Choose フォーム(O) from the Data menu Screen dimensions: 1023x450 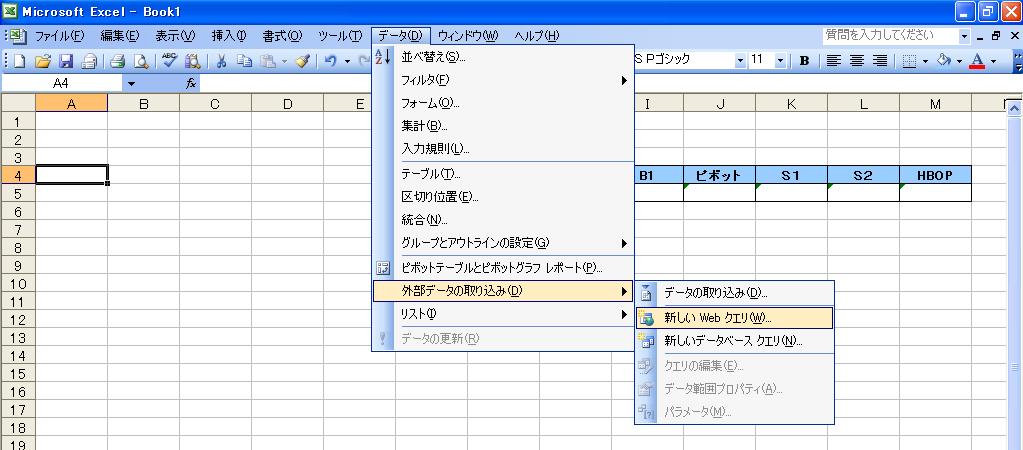(503, 103)
